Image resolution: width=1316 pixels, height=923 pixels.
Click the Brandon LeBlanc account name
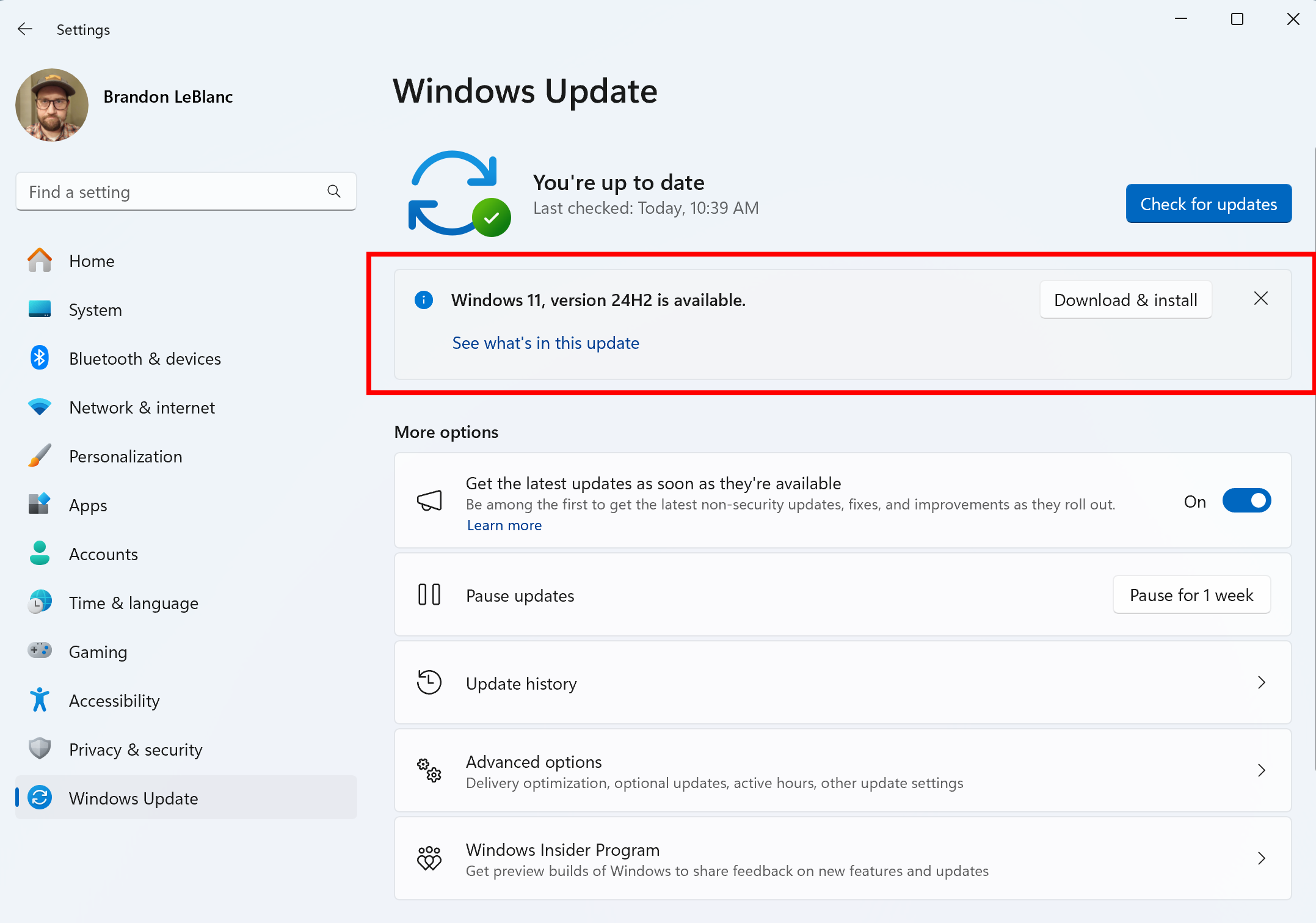coord(168,97)
